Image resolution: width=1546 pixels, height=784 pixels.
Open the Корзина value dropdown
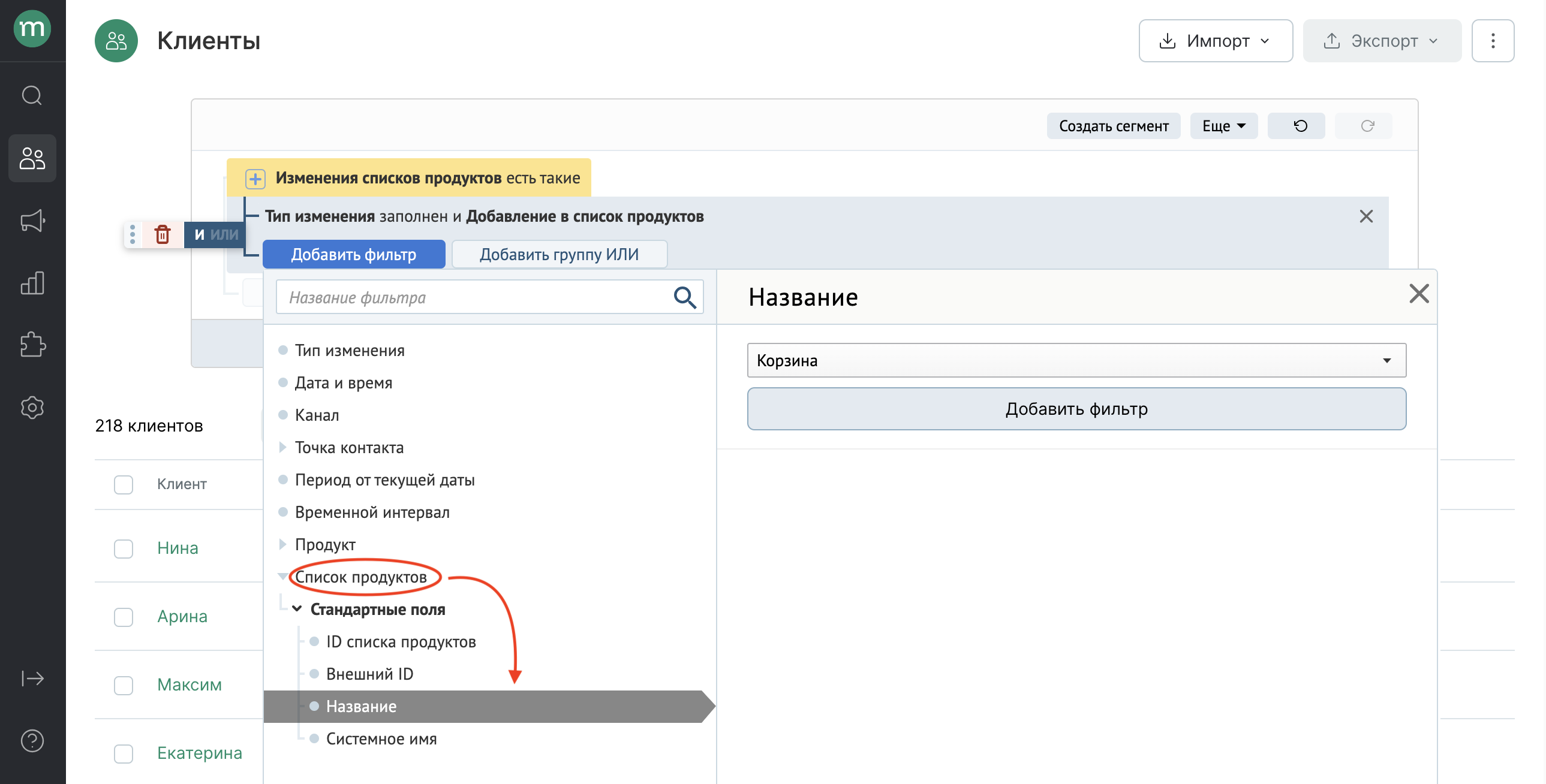click(1076, 360)
